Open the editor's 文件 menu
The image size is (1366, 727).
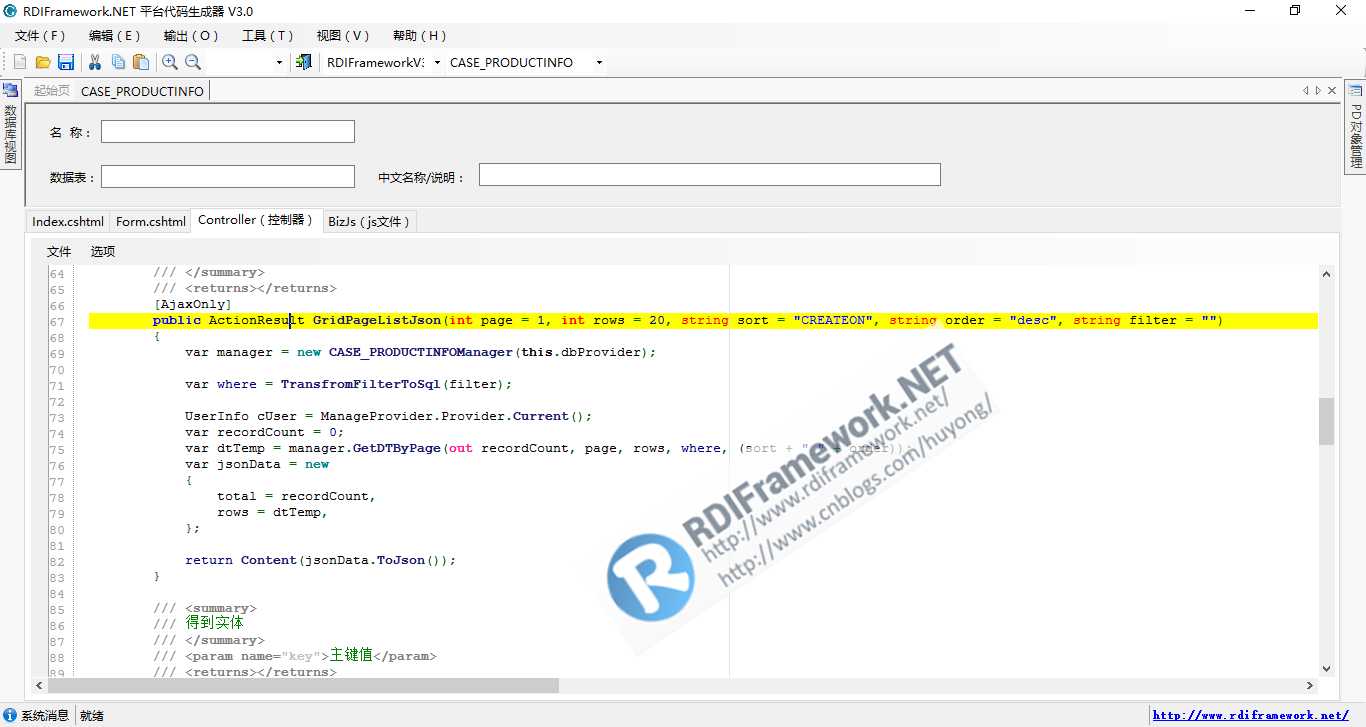pos(59,251)
